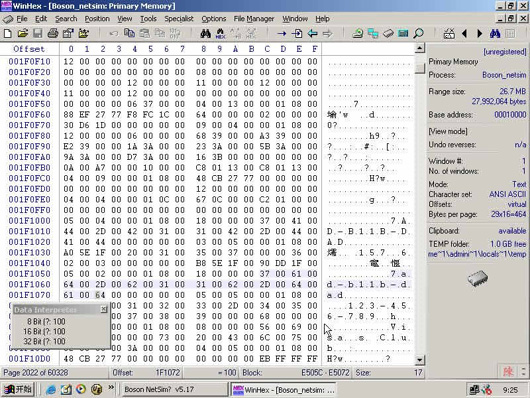Click status bar Offset value 1F1072

pos(168,373)
